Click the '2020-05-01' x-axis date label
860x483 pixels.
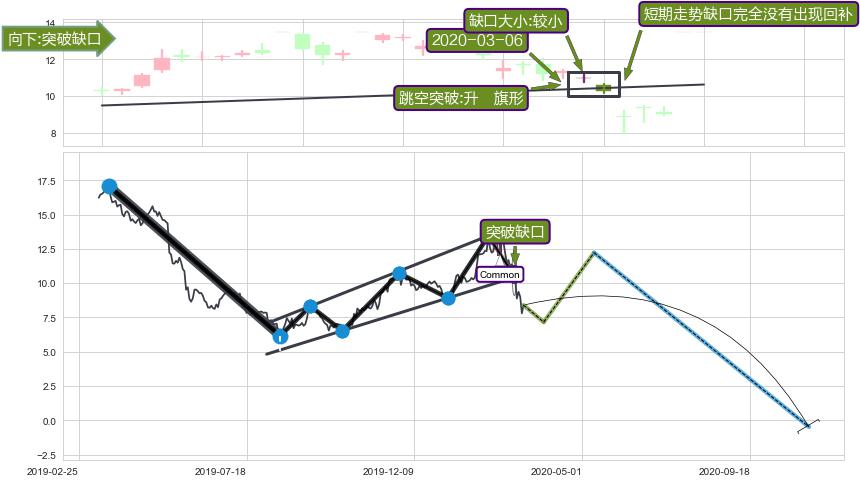[555, 471]
